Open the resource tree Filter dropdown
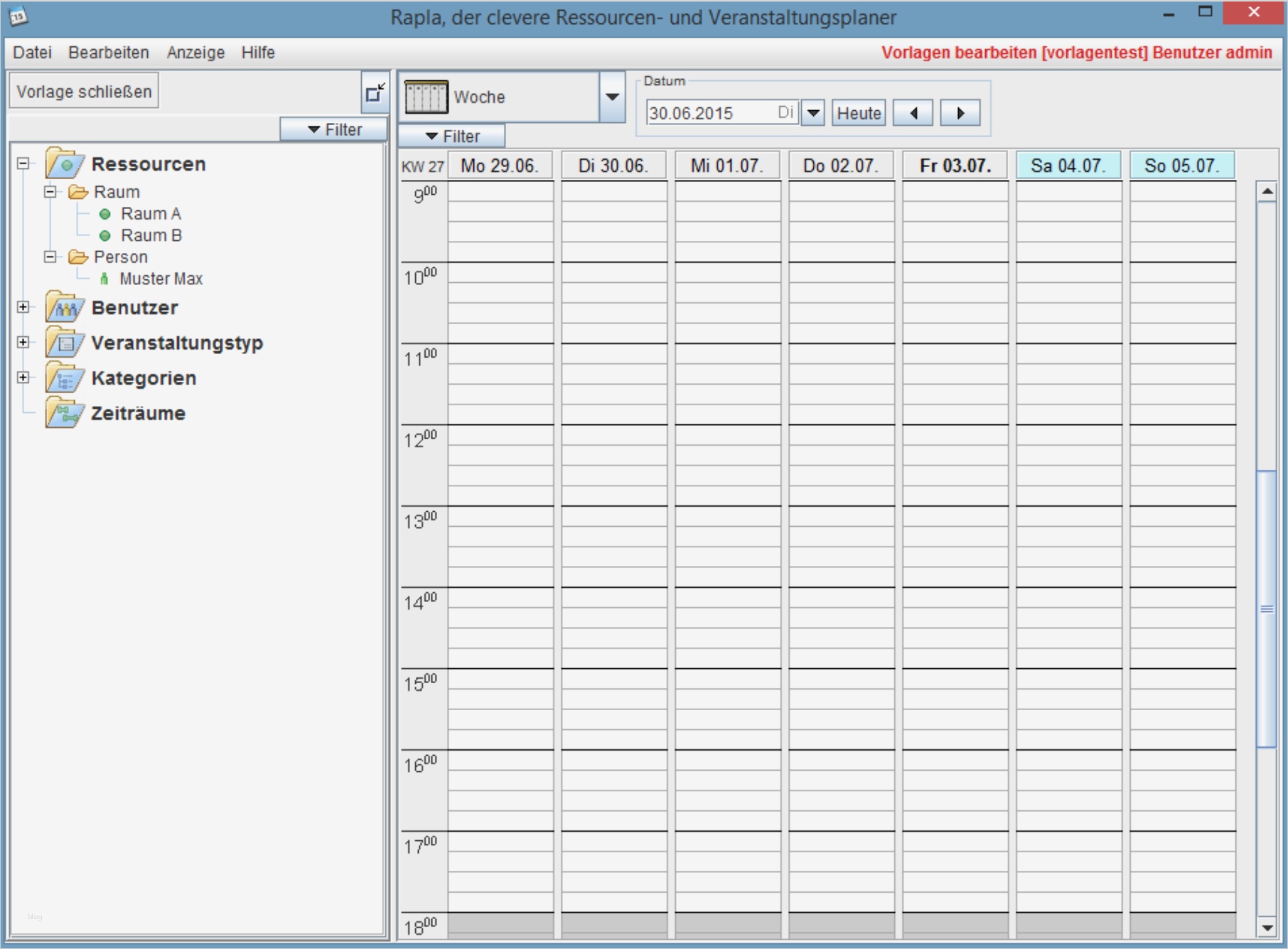This screenshot has height=949, width=1288. [333, 129]
